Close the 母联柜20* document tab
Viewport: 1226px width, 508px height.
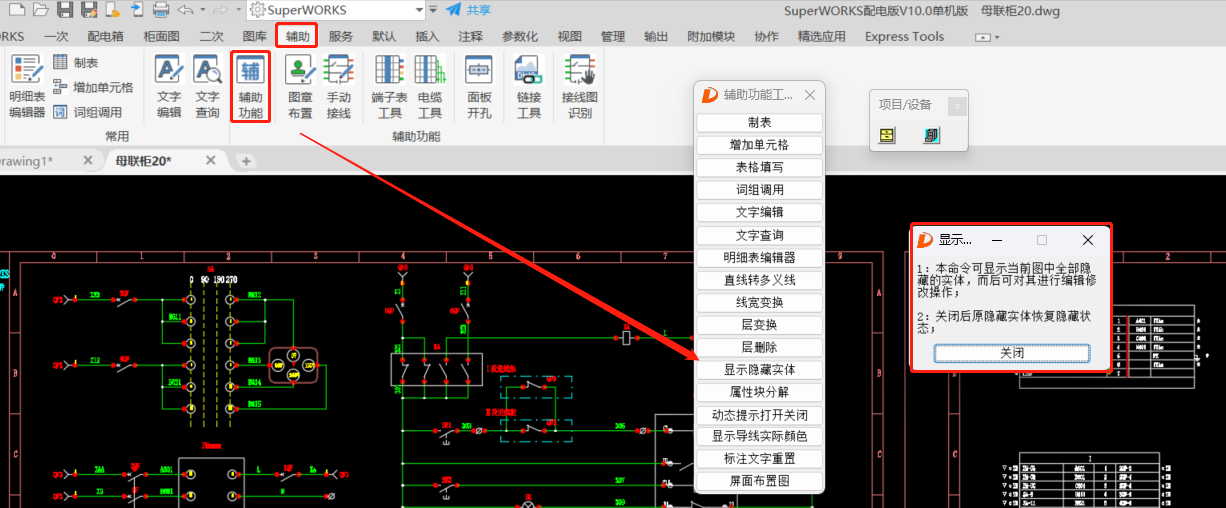[210, 160]
